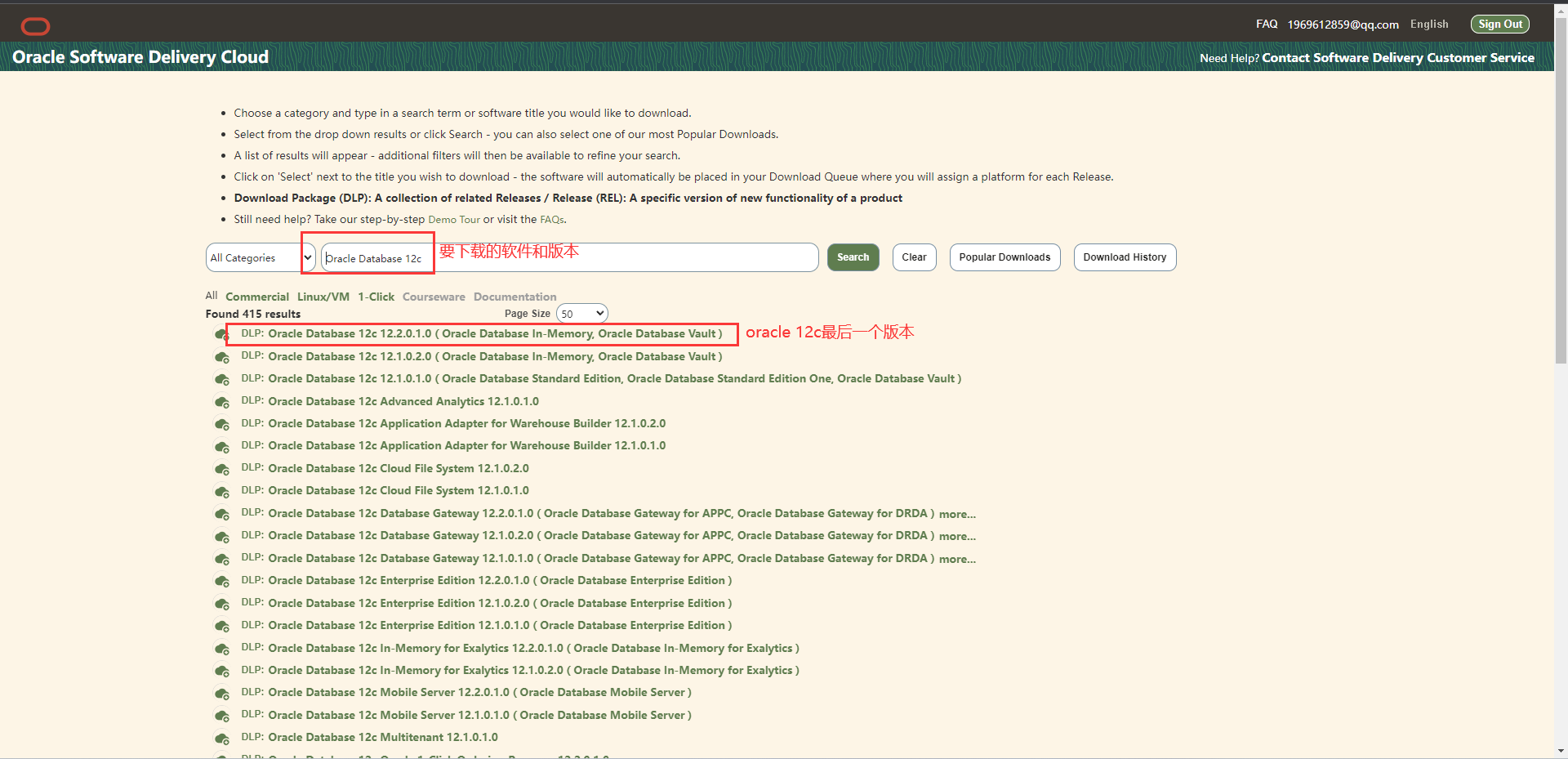
Task: Click the Sign Out button
Action: point(1500,25)
